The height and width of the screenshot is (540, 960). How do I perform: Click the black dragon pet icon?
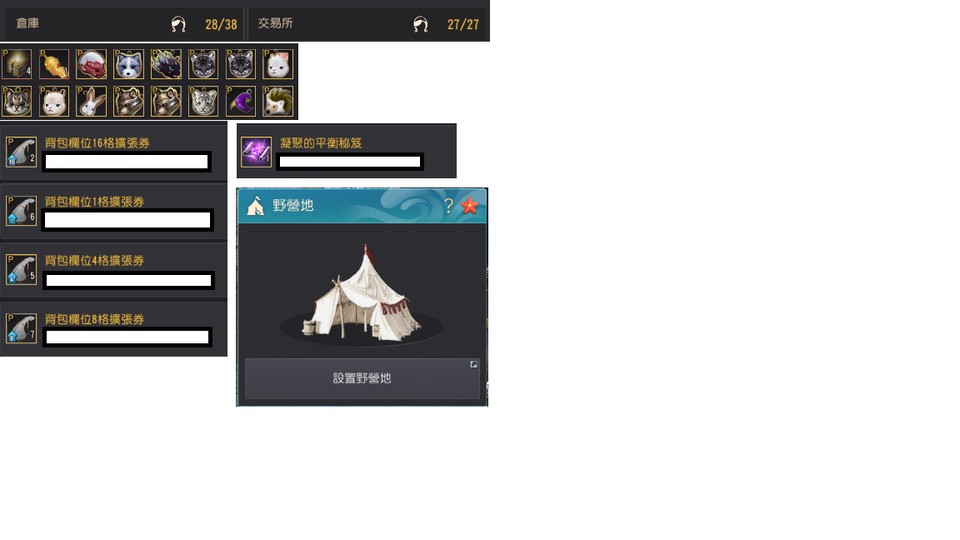coord(166,64)
